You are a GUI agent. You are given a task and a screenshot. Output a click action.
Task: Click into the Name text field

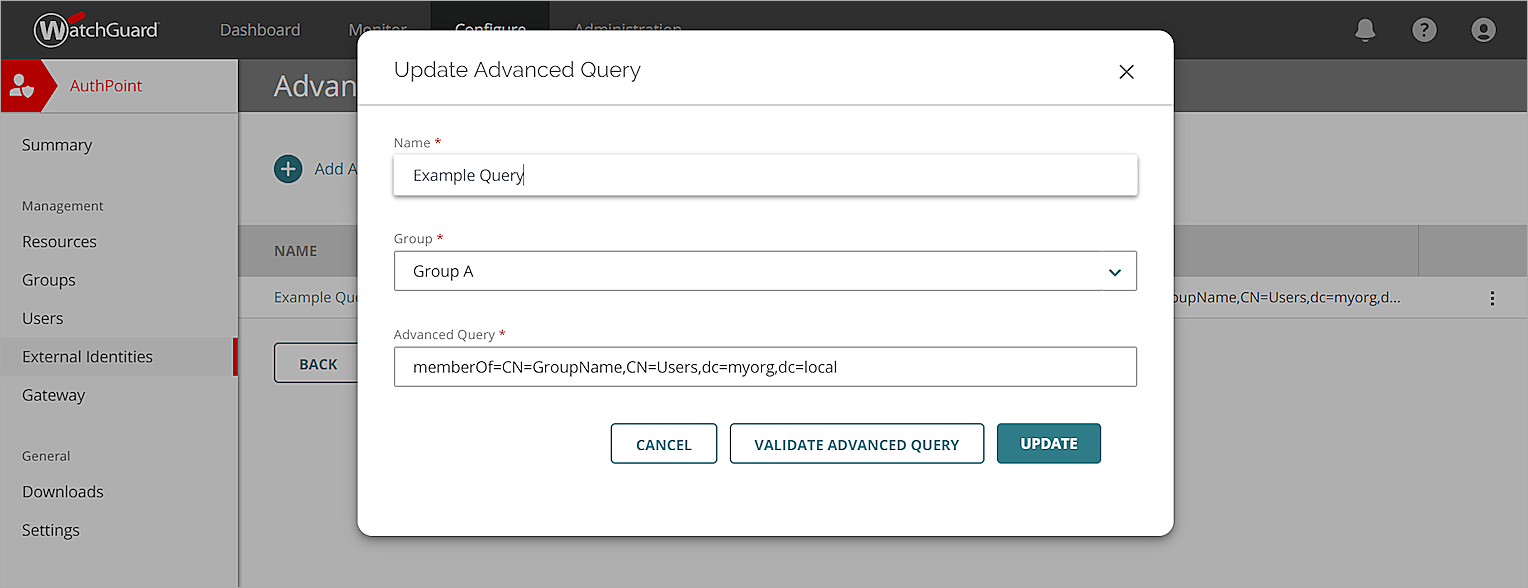pyautogui.click(x=765, y=176)
